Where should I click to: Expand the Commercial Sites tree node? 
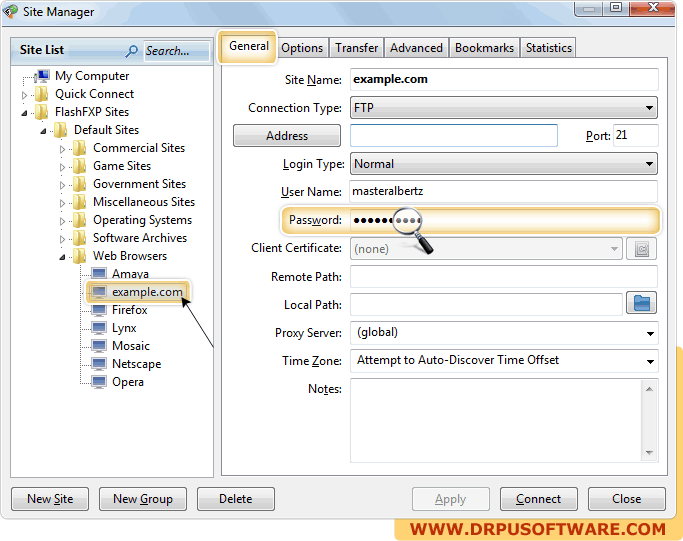(62, 149)
